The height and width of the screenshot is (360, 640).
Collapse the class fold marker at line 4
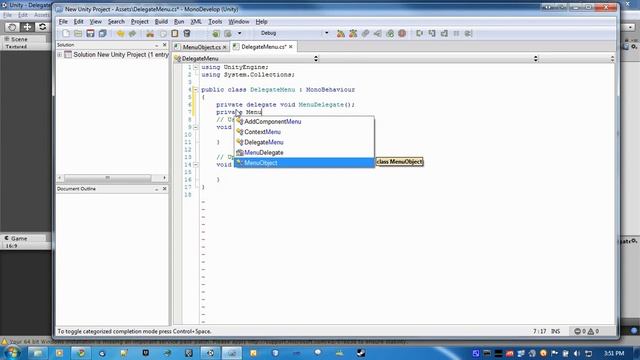tap(196, 89)
